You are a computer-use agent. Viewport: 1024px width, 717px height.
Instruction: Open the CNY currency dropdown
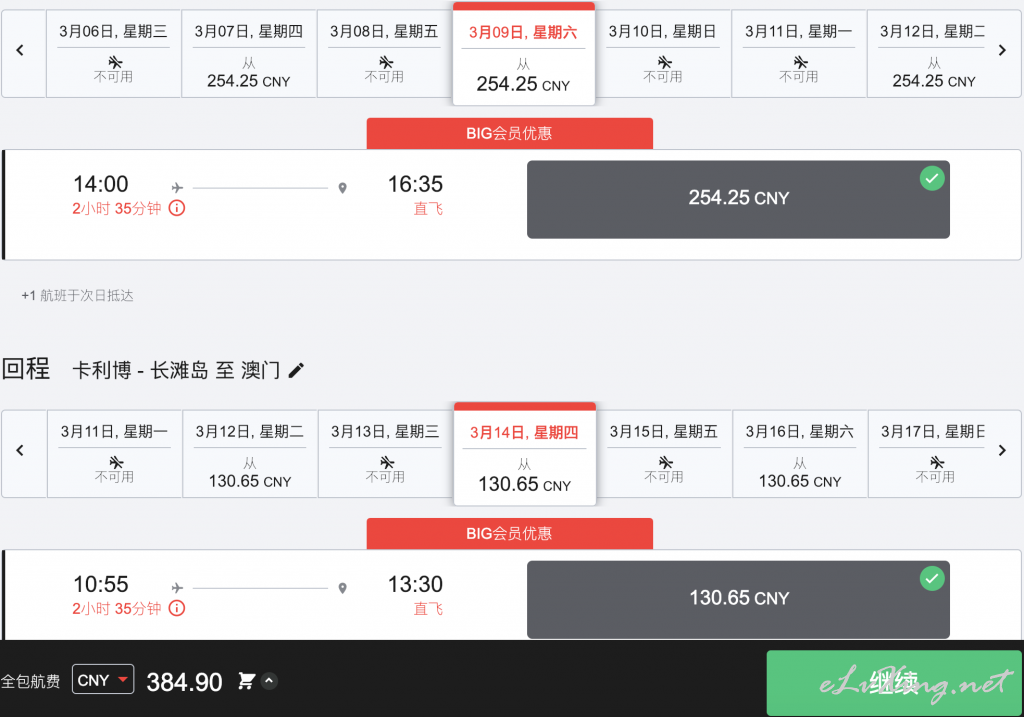pyautogui.click(x=103, y=680)
